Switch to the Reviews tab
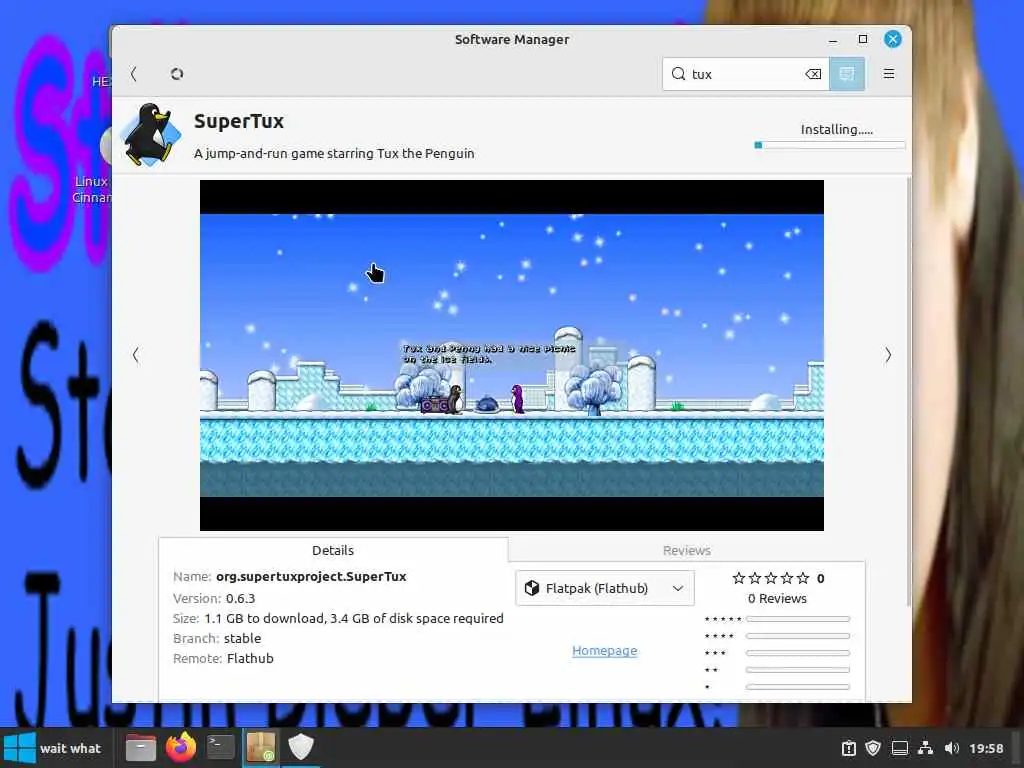The height and width of the screenshot is (768, 1024). point(686,550)
